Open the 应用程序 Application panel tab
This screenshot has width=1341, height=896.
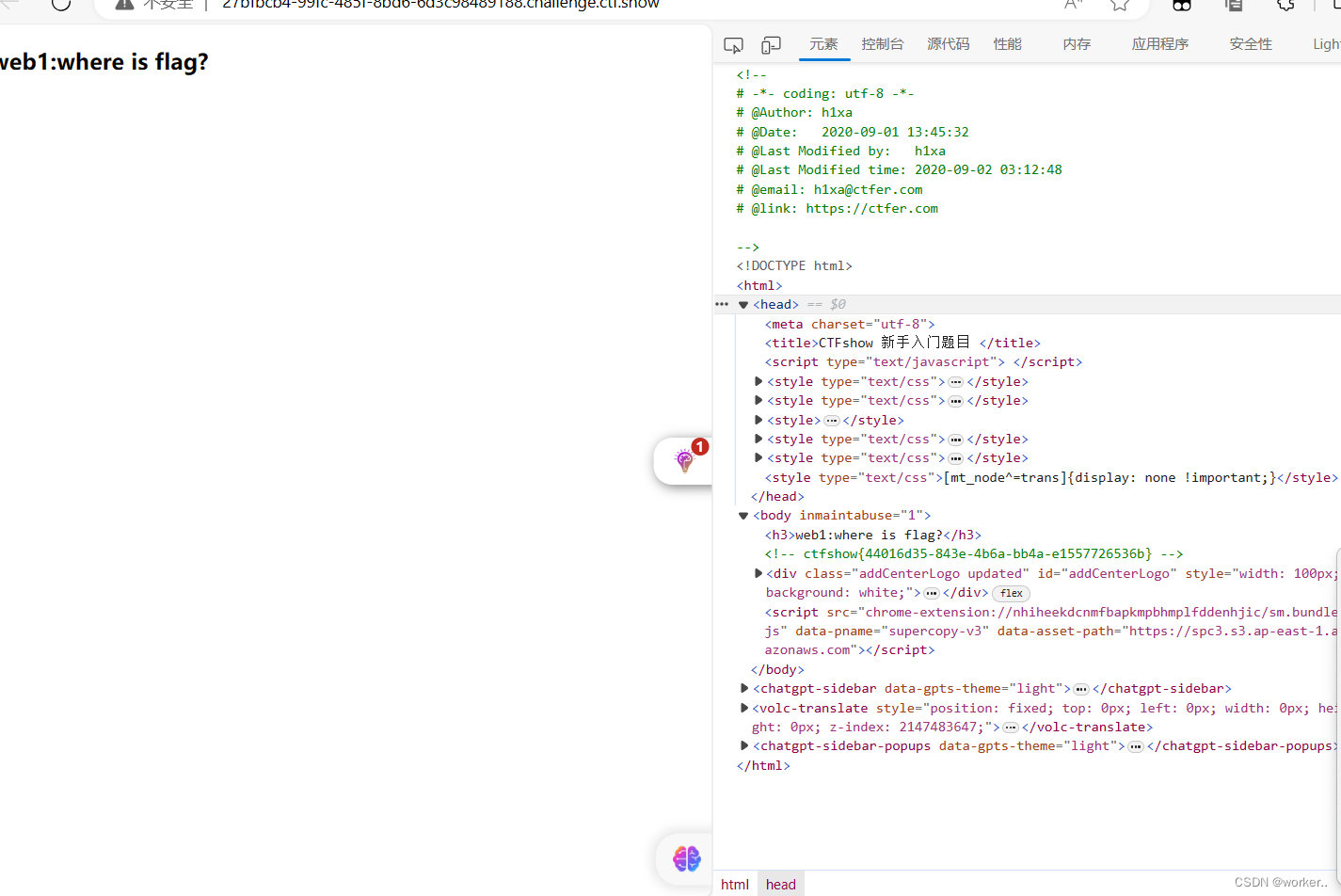(x=1159, y=43)
